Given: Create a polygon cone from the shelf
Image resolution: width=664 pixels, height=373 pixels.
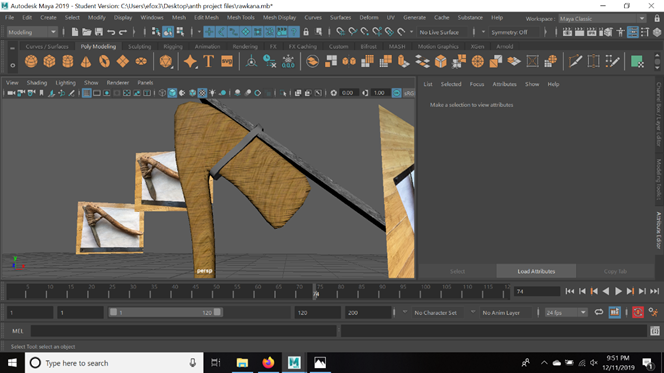Looking at the screenshot, I should [x=86, y=62].
